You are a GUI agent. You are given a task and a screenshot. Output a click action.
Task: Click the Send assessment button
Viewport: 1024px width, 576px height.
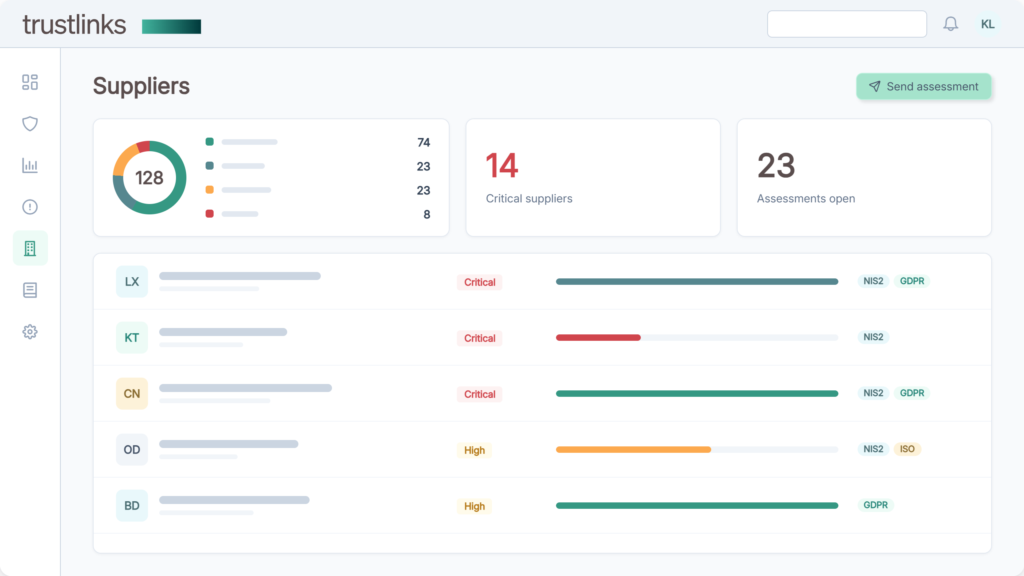click(x=923, y=86)
